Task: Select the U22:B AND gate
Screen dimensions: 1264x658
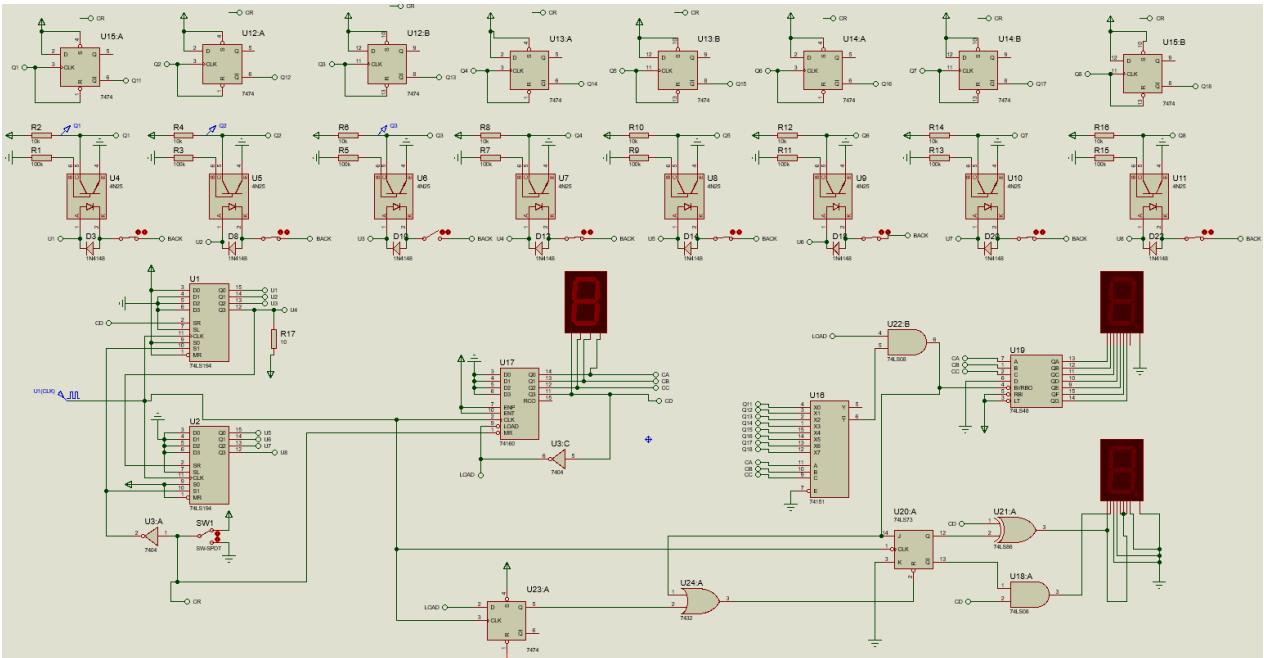Action: tap(910, 340)
